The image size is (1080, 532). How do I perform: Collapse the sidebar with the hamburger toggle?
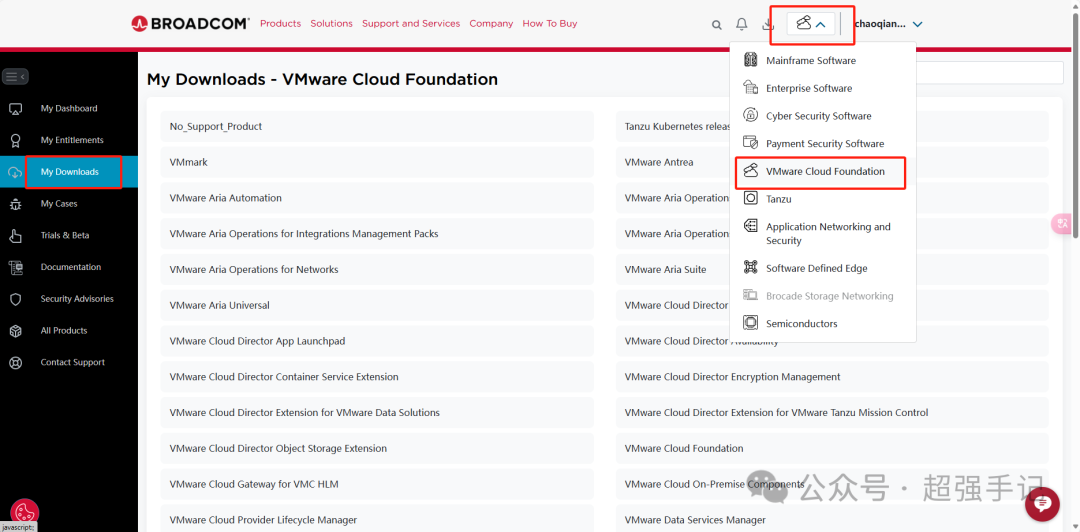pos(15,76)
